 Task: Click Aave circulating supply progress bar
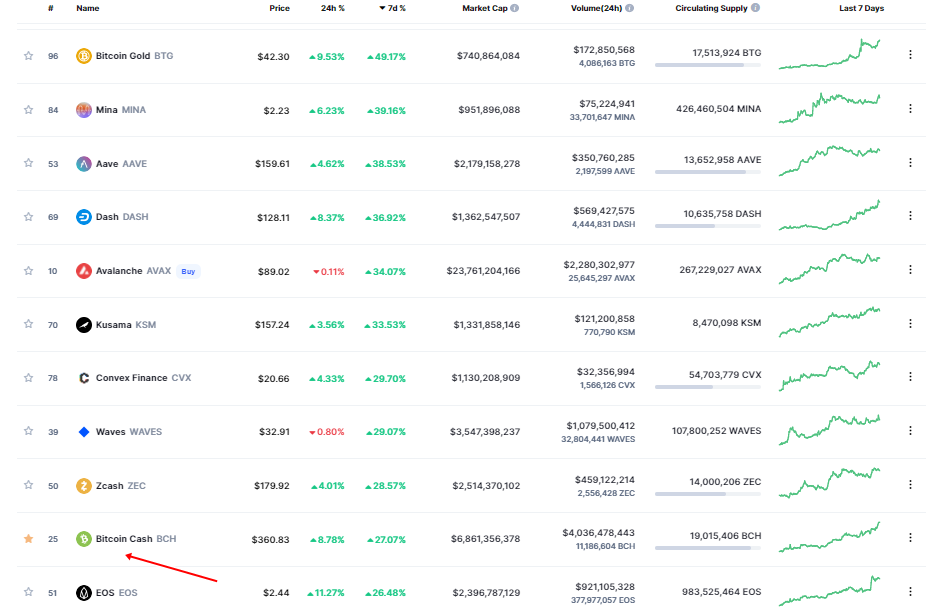pyautogui.click(x=707, y=172)
